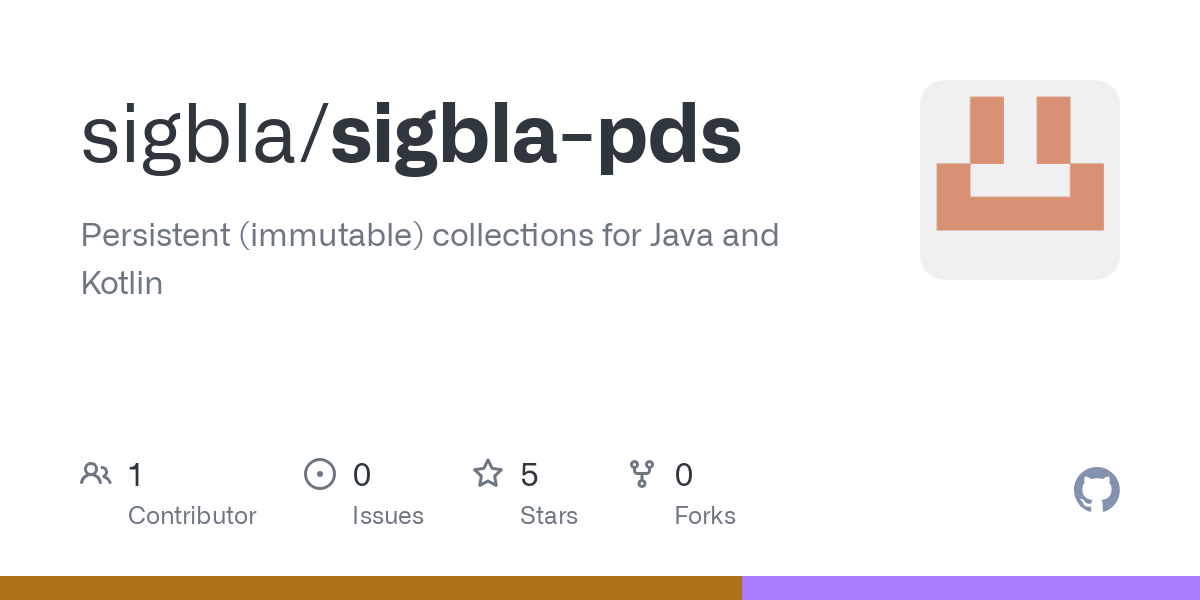1200x600 pixels.
Task: Open the sigbla pixel-face avatar
Action: (x=1019, y=180)
